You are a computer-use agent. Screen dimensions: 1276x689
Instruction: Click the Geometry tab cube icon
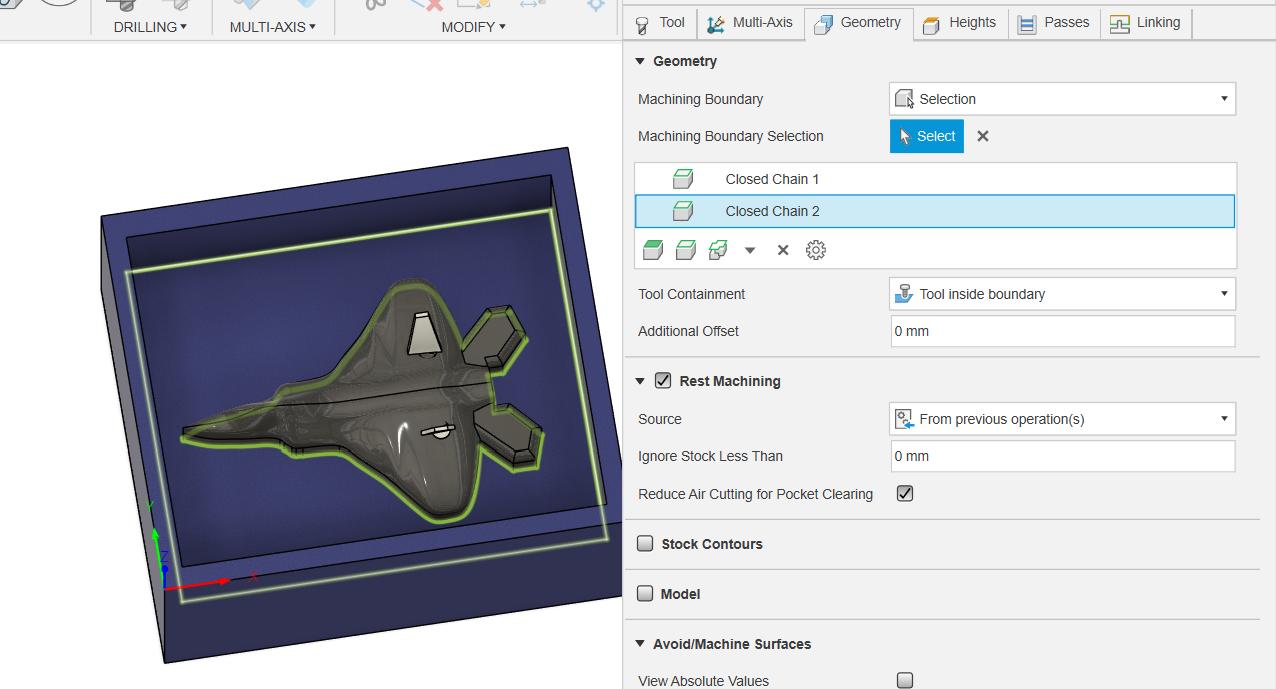[823, 25]
